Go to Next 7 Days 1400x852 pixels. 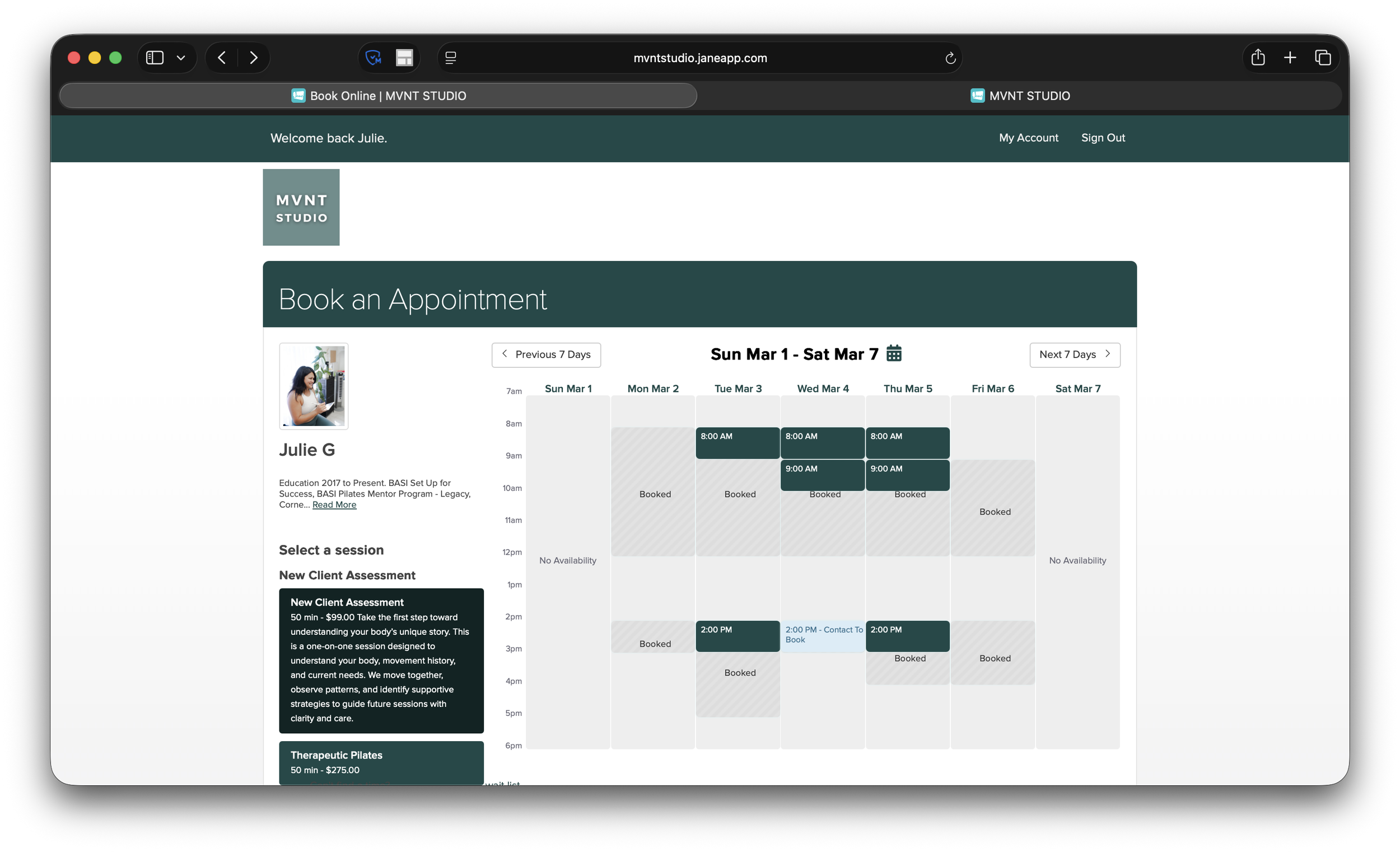pos(1075,354)
